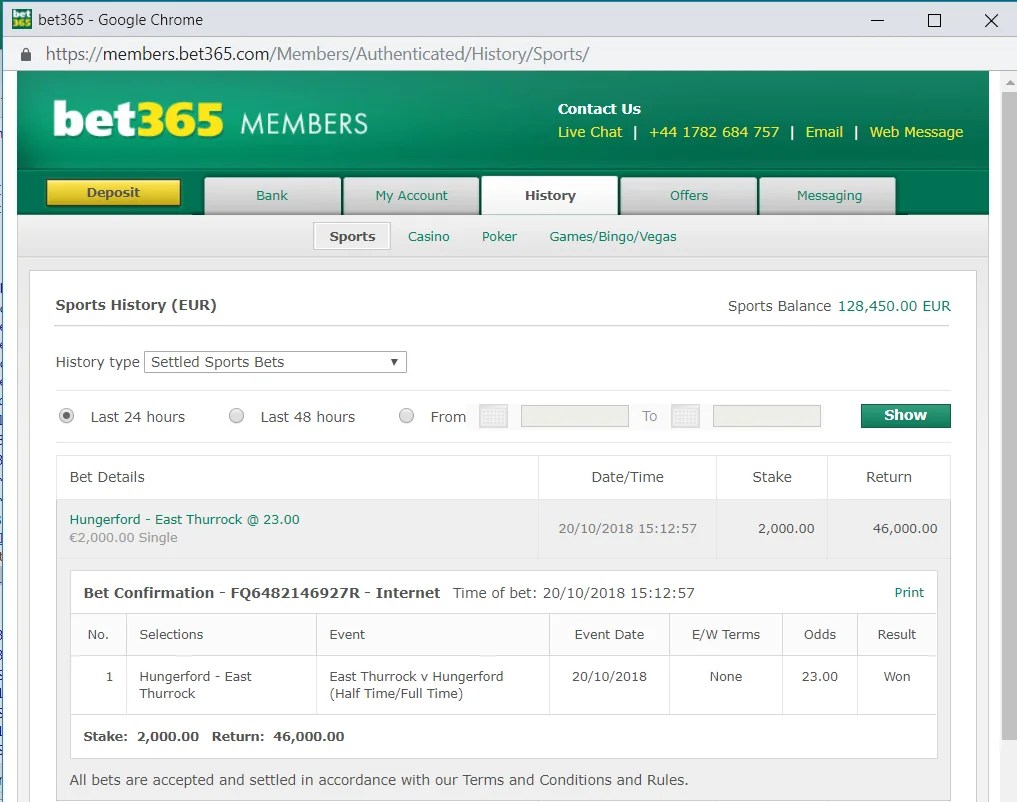This screenshot has width=1017, height=802.
Task: Switch to Casino history
Action: (429, 237)
